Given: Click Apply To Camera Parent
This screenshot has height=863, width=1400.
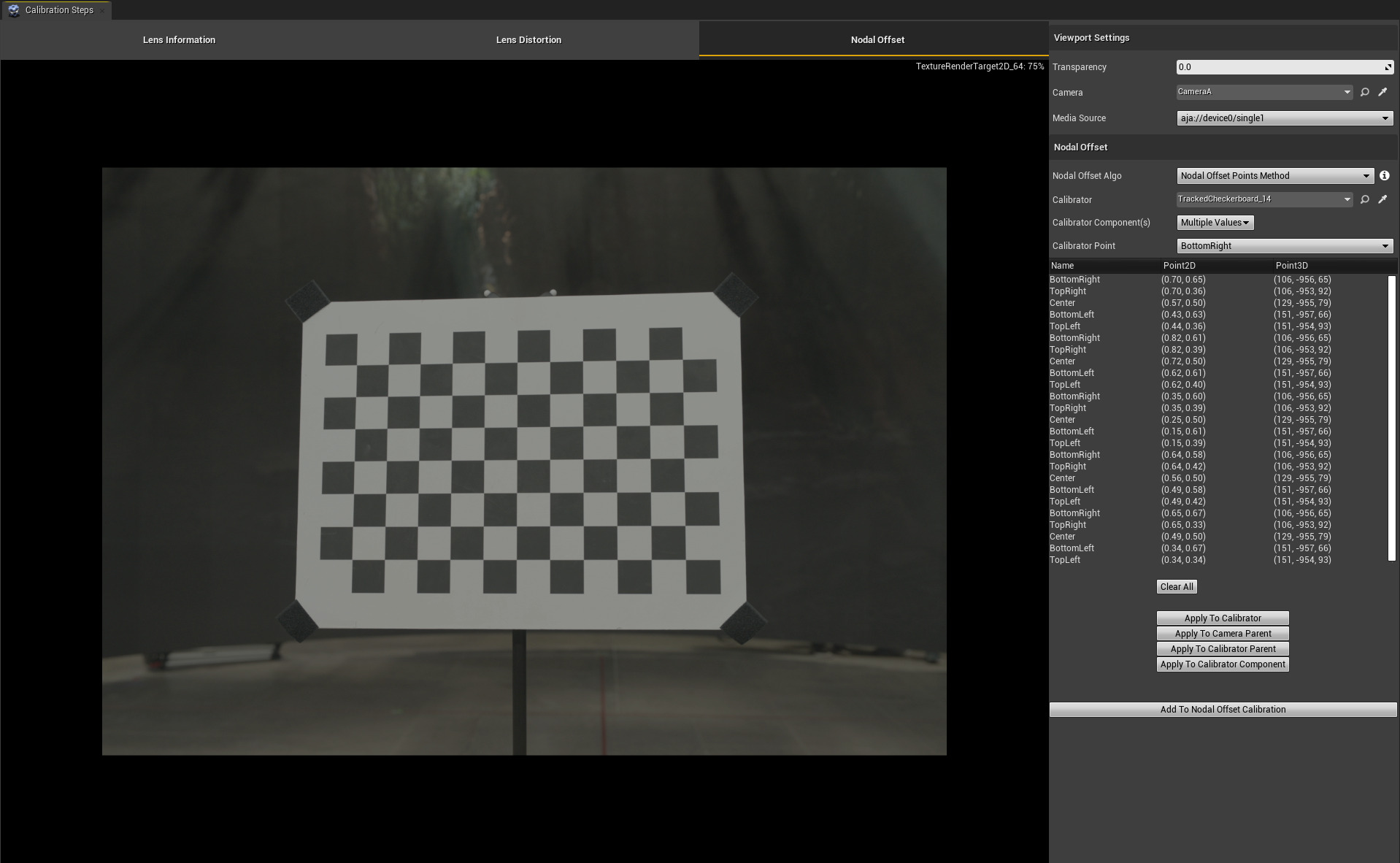Looking at the screenshot, I should pyautogui.click(x=1223, y=634).
